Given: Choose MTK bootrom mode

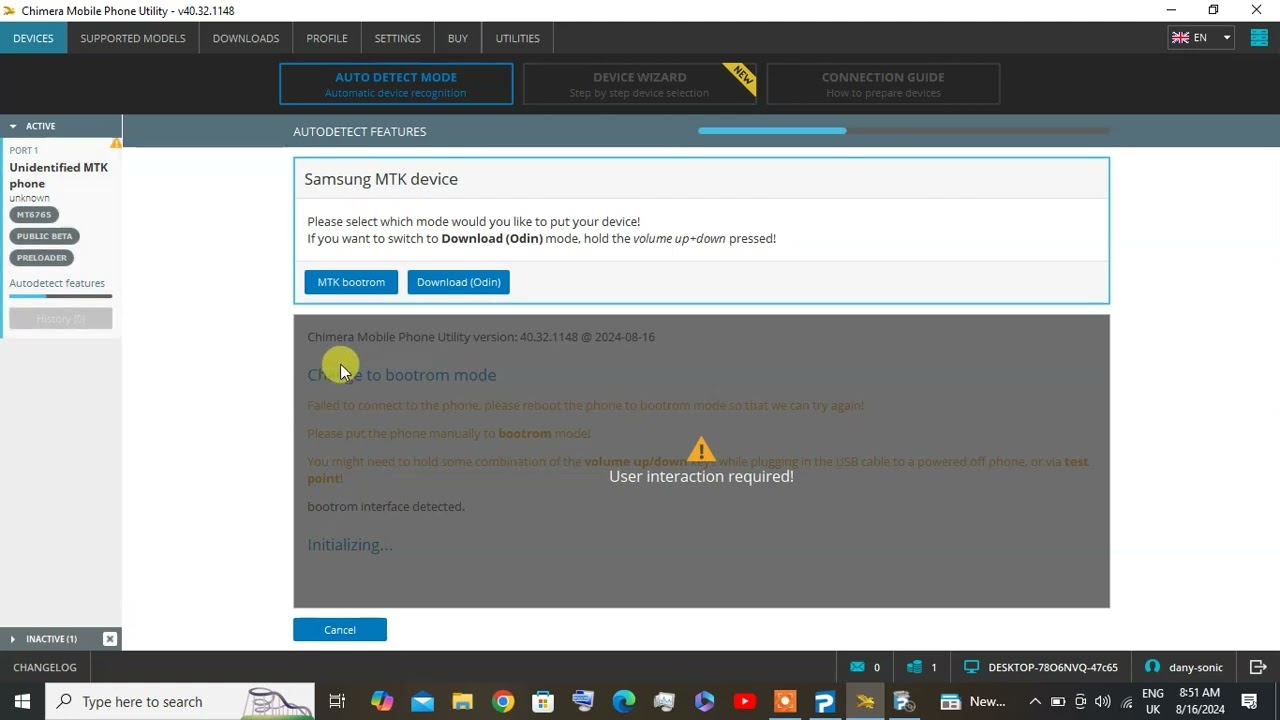Looking at the screenshot, I should tap(351, 282).
